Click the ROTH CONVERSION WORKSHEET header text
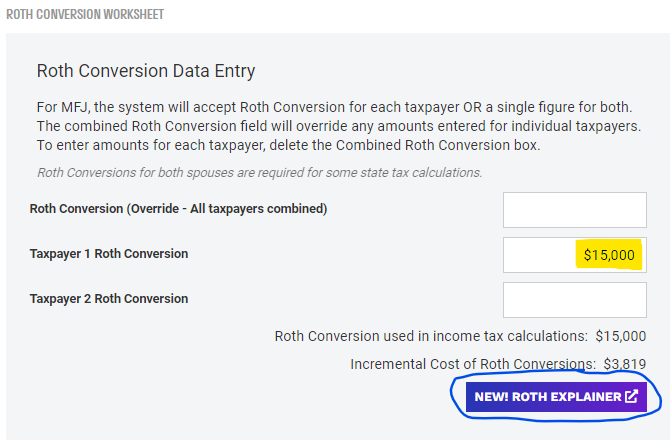The height and width of the screenshot is (440, 671). [85, 15]
